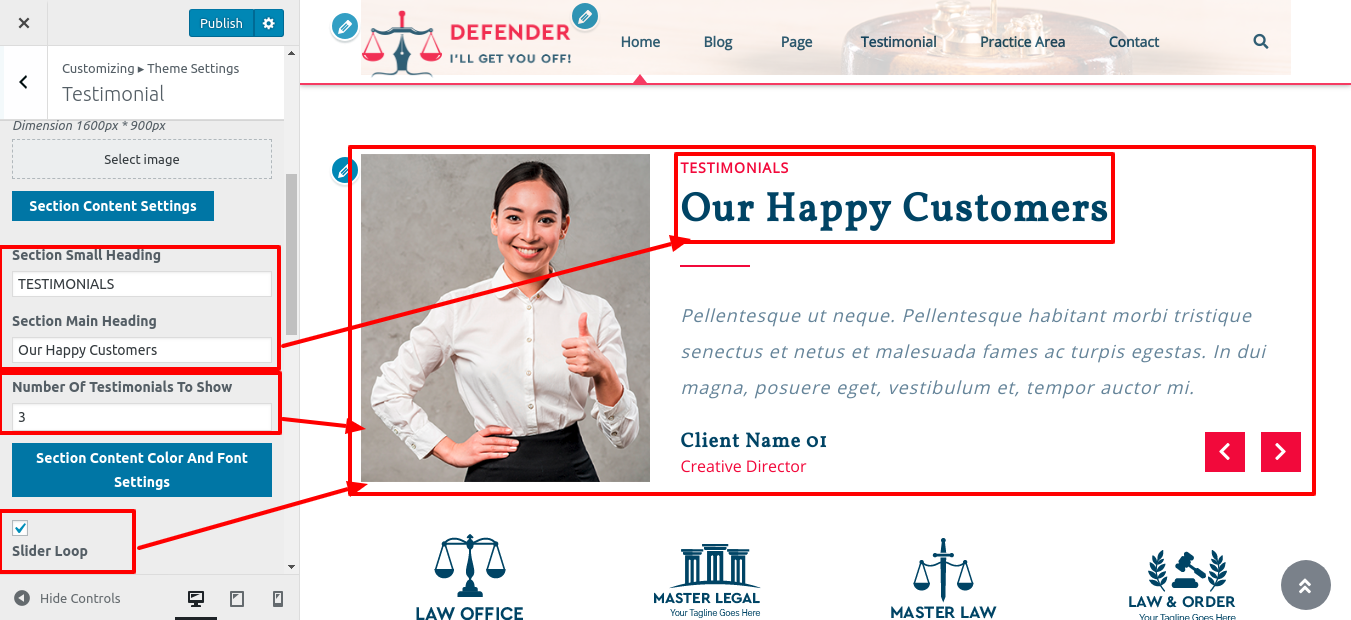Image resolution: width=1351 pixels, height=620 pixels.
Task: Expand Section Content Settings
Action: point(113,206)
